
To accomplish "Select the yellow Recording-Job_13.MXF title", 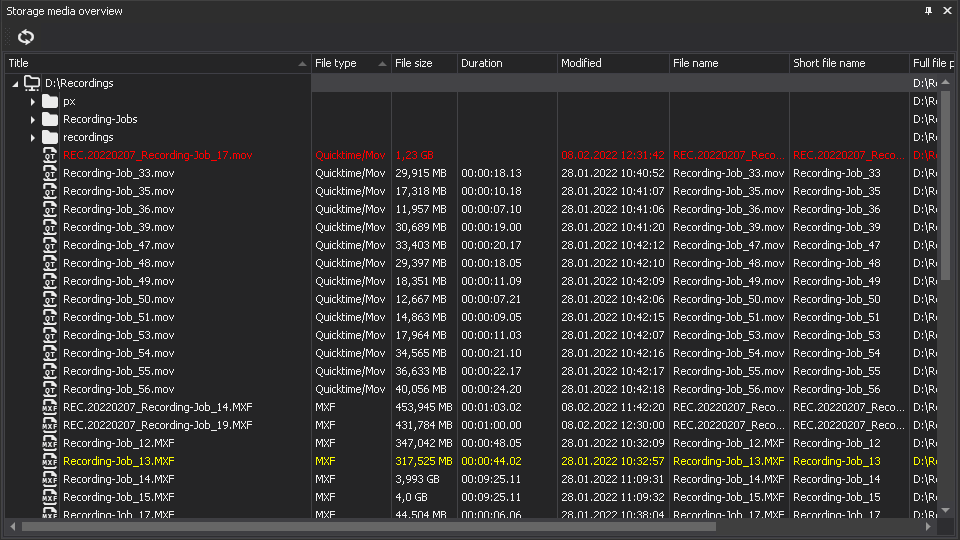I will coord(119,461).
